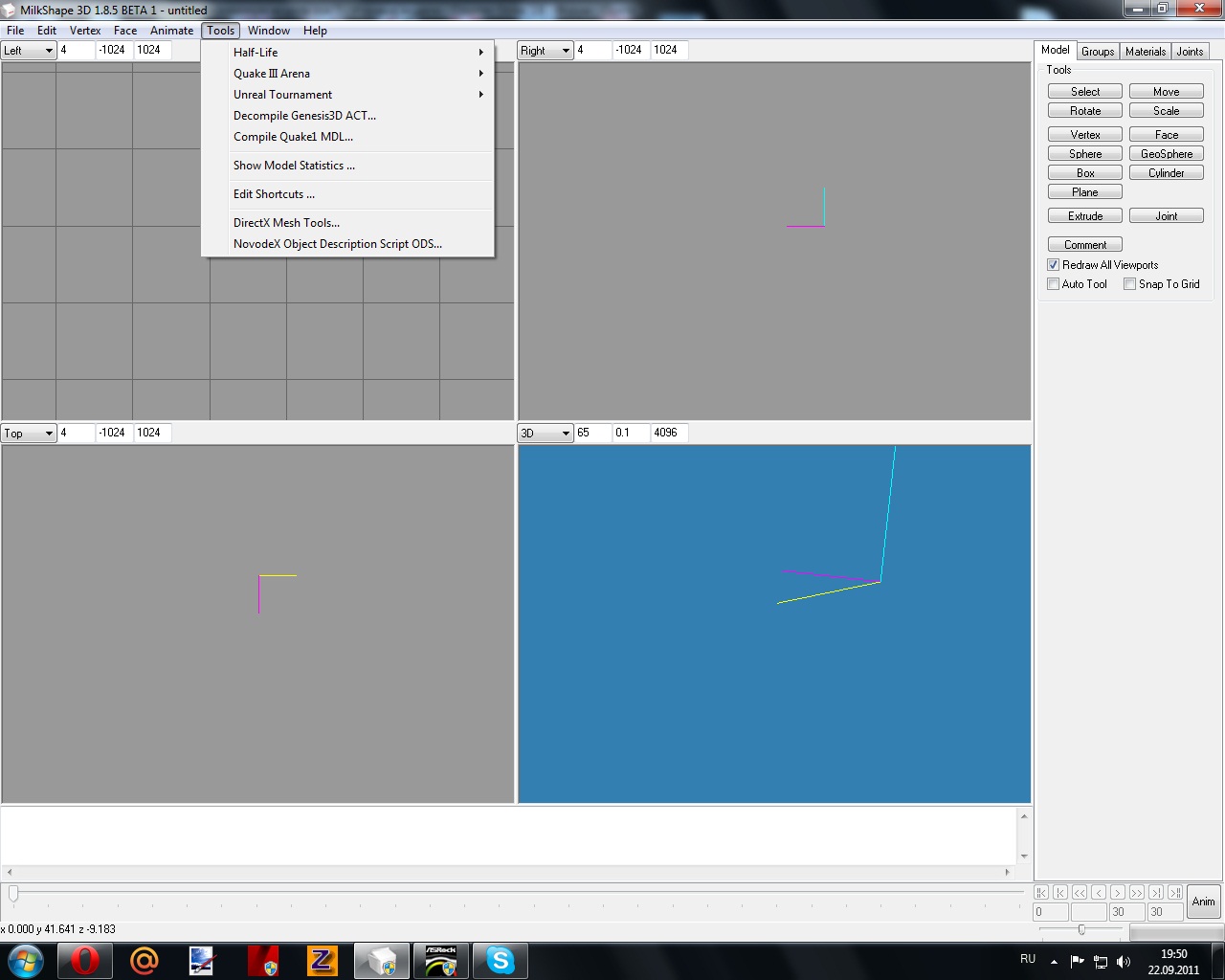Open the Action Center flag icon
1225x980 pixels.
(1078, 961)
